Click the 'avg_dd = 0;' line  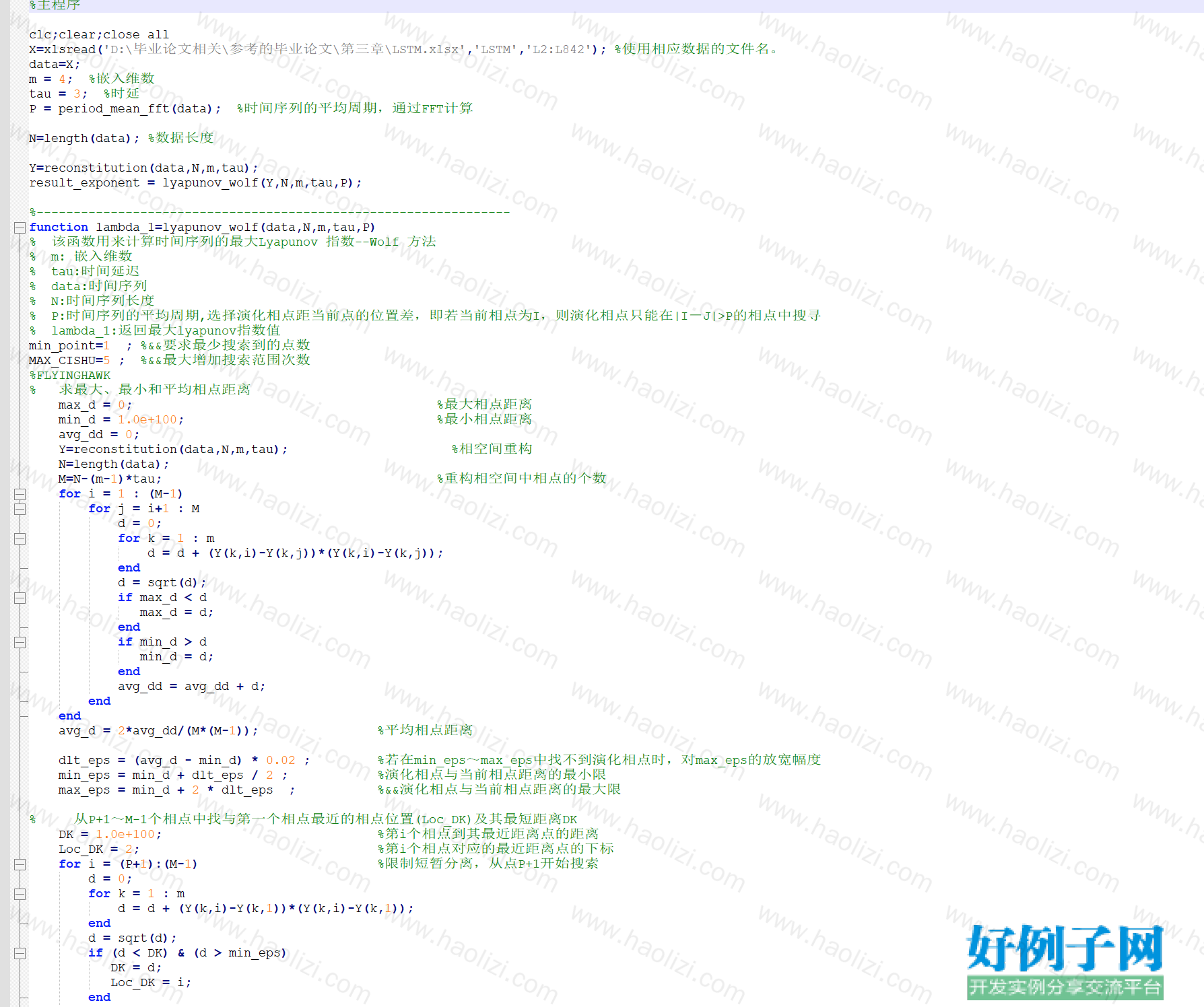[99, 434]
